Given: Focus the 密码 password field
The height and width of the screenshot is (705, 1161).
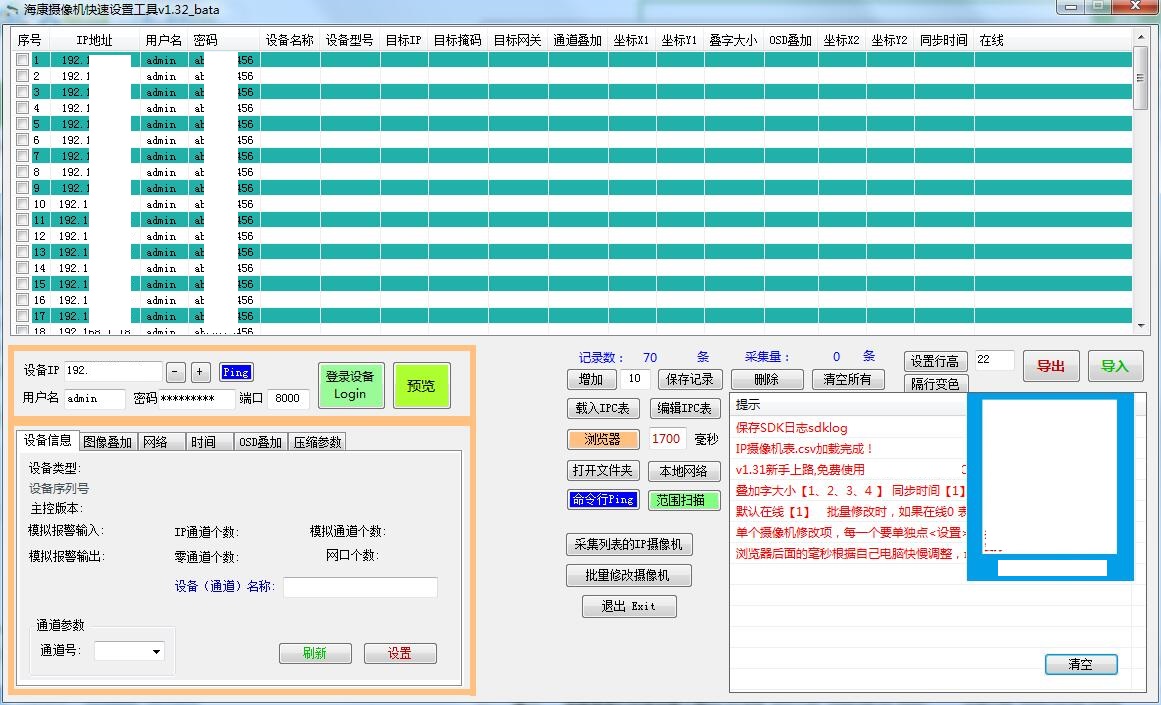Looking at the screenshot, I should click(196, 398).
